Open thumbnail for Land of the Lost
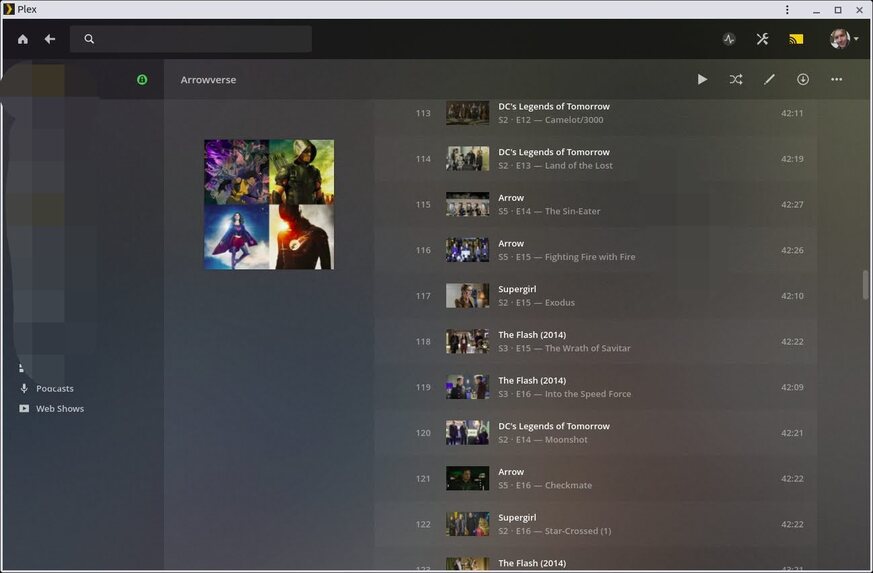 468,159
